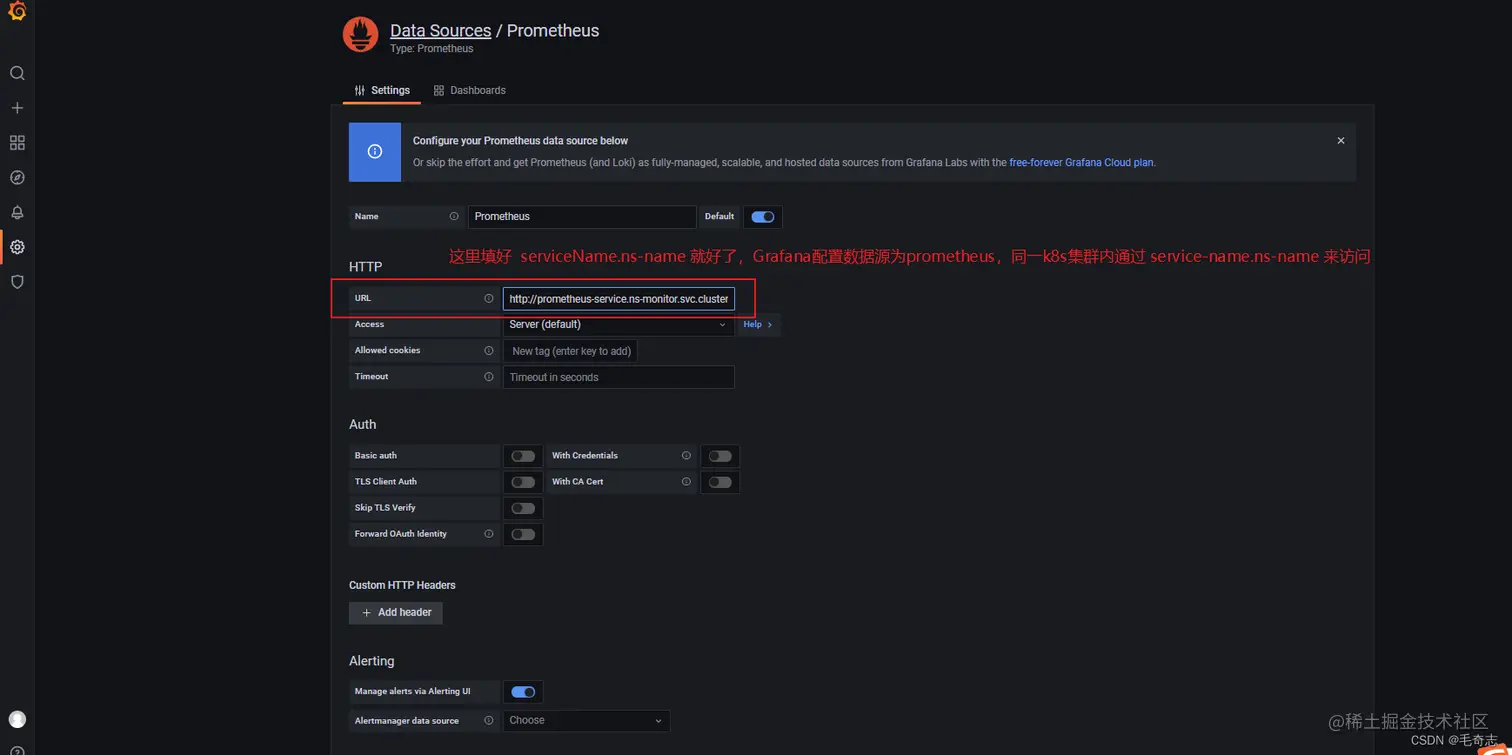This screenshot has width=1512, height=755.
Task: Open the user avatar in sidebar
Action: (17, 719)
